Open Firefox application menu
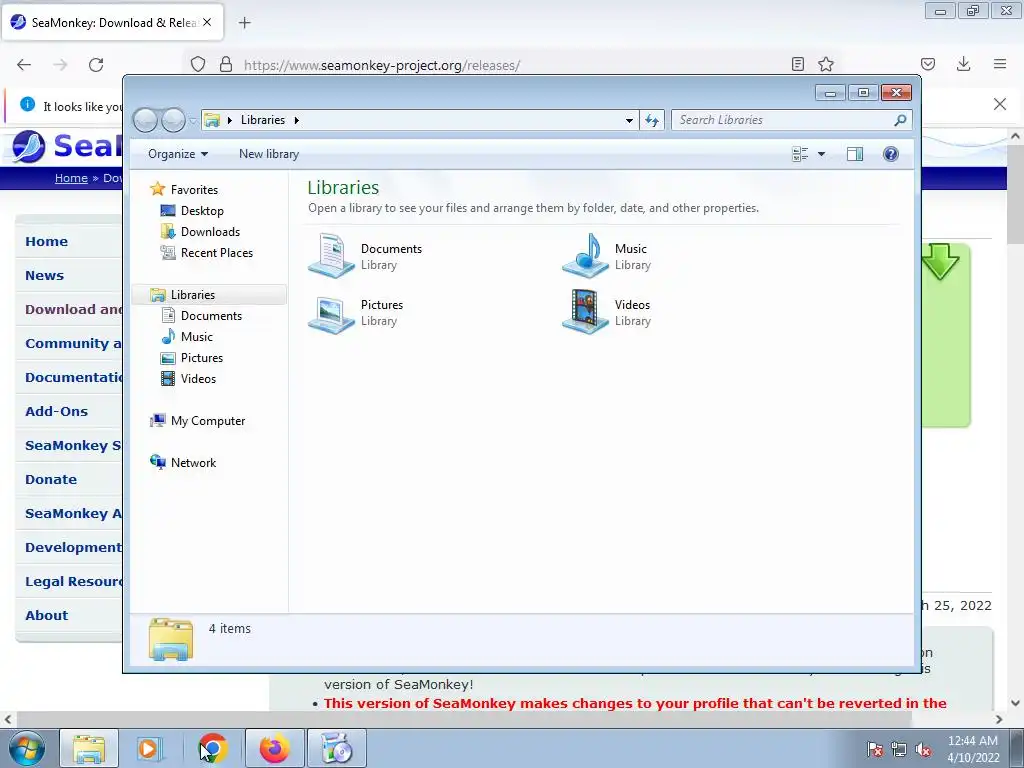Image resolution: width=1024 pixels, height=768 pixels. tap(1000, 64)
